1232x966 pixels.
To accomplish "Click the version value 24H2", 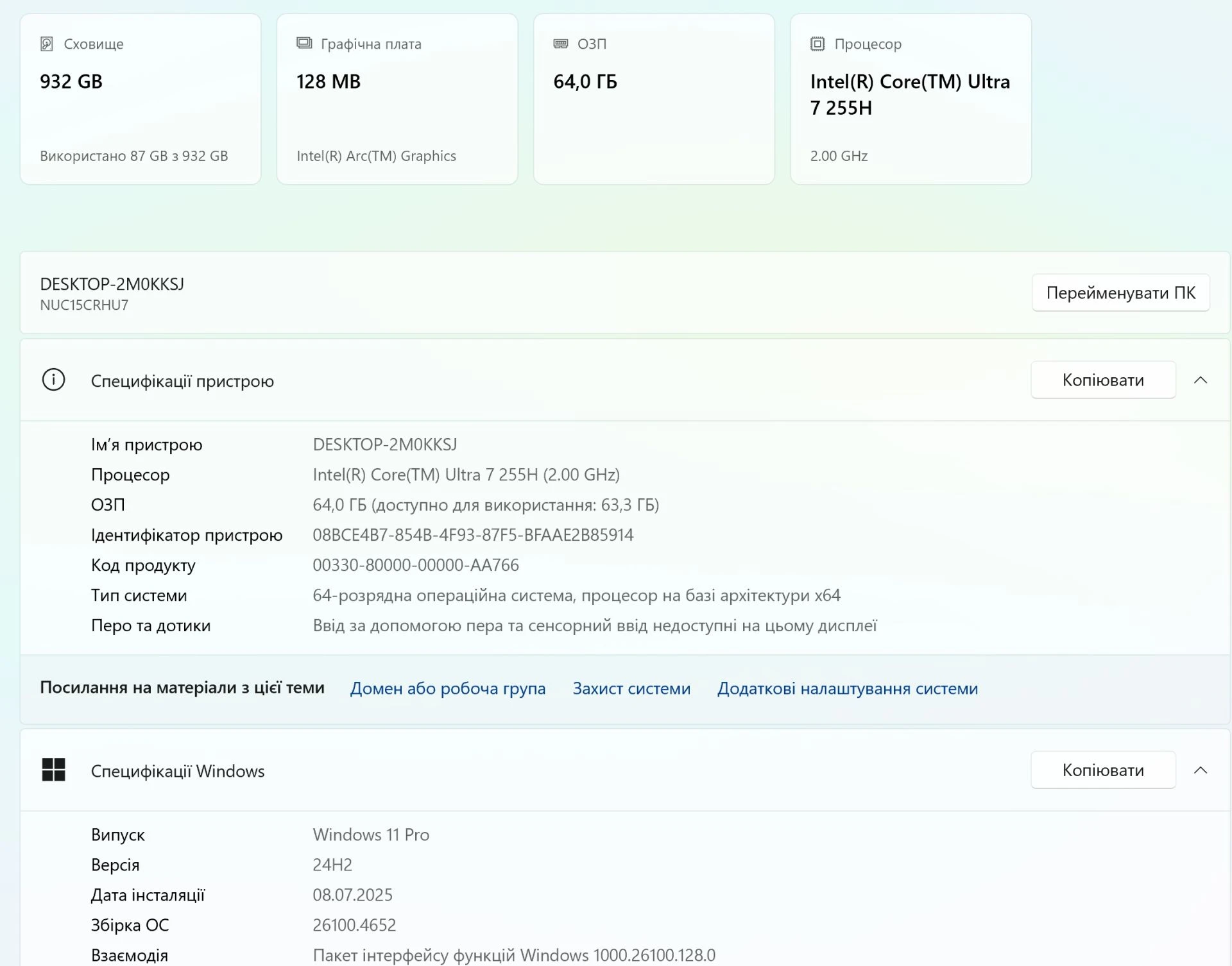I will pyautogui.click(x=332, y=865).
